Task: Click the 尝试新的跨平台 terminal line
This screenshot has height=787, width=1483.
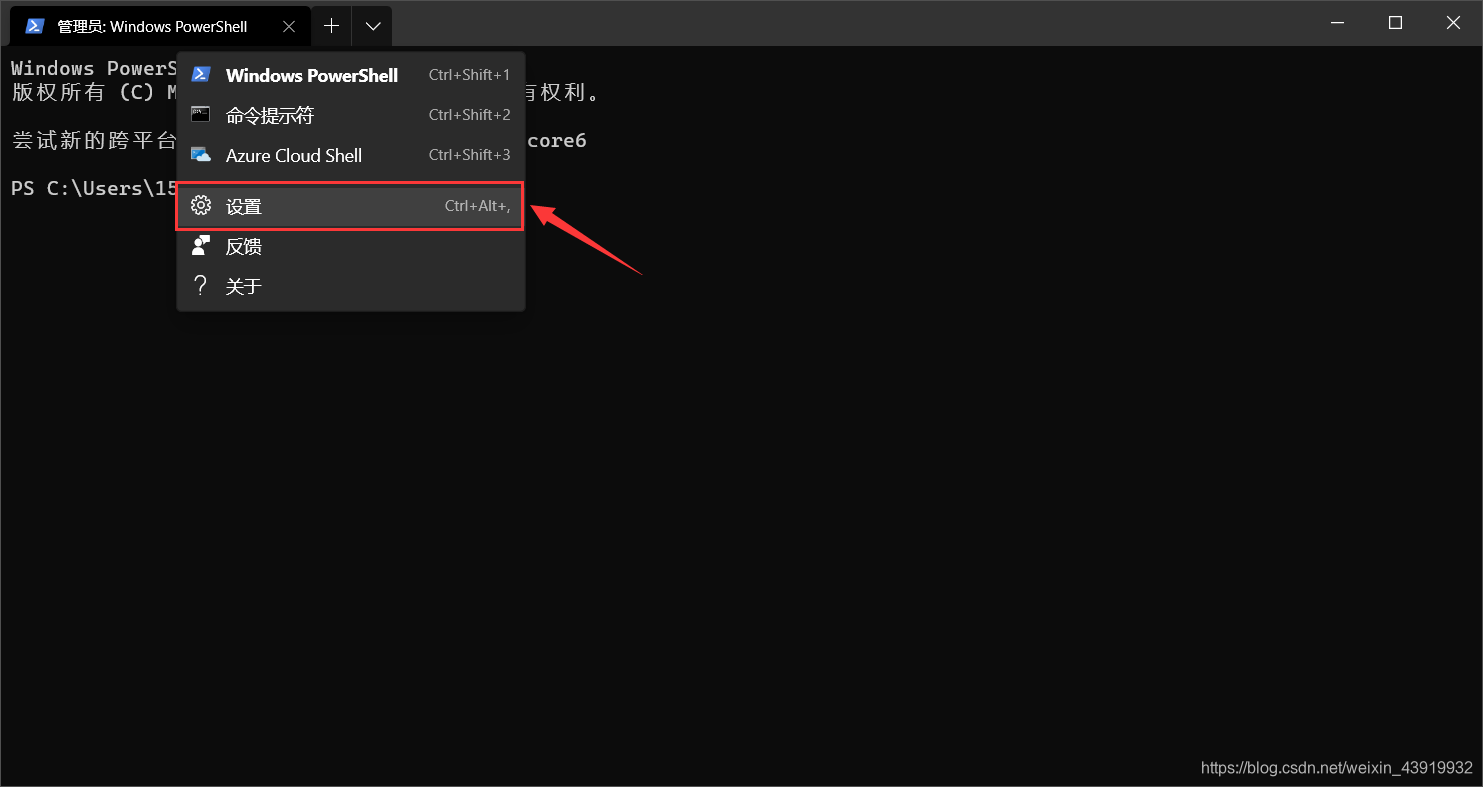Action: (94, 140)
